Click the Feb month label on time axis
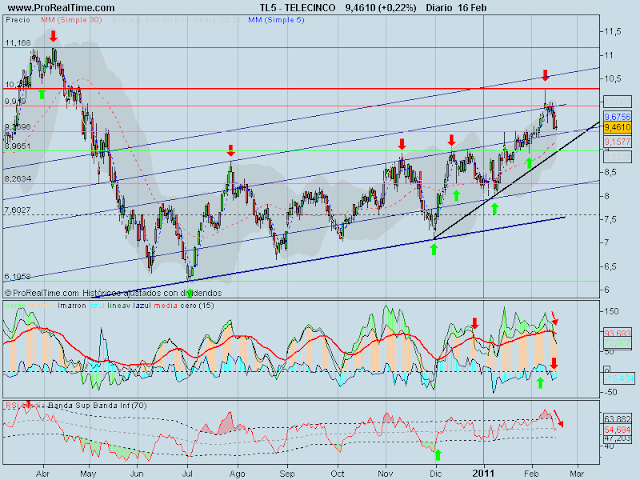Viewport: 640px width, 480px height. 531,474
